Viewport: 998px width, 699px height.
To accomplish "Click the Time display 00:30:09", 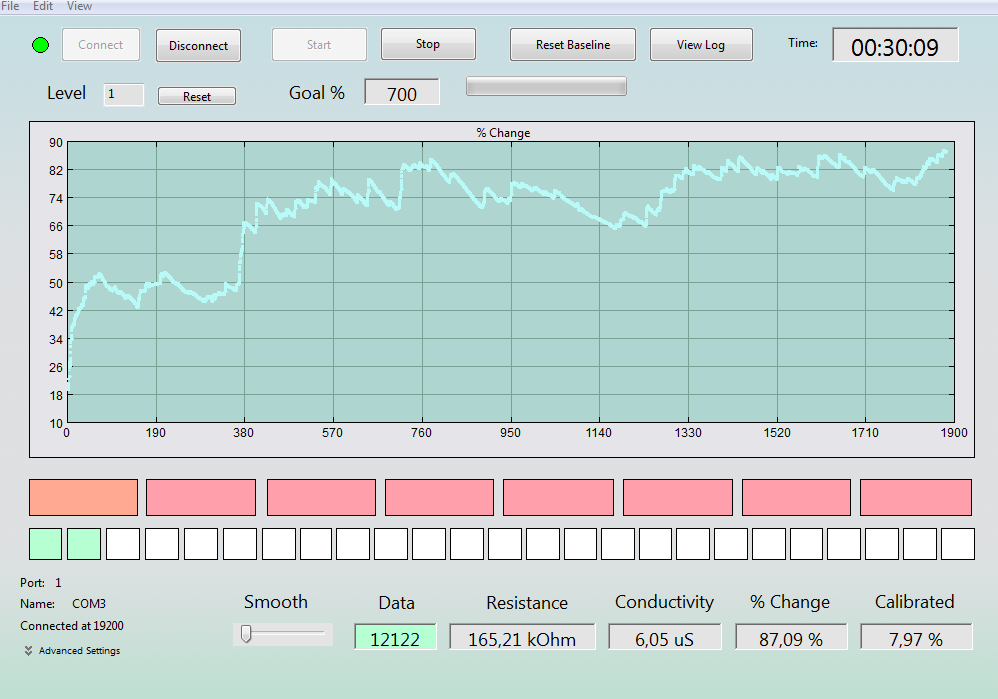I will [895, 46].
